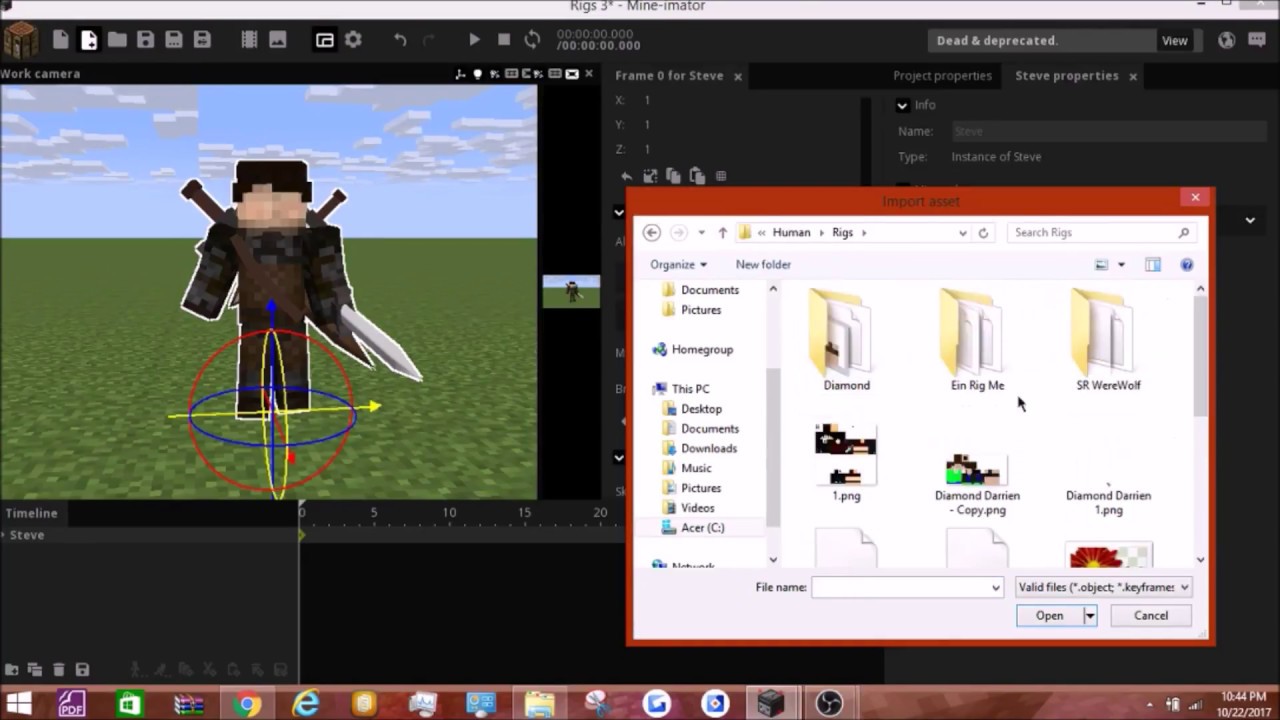Open the Mine-imator workbench logo menu
This screenshot has height=720, width=1280.
pos(20,40)
